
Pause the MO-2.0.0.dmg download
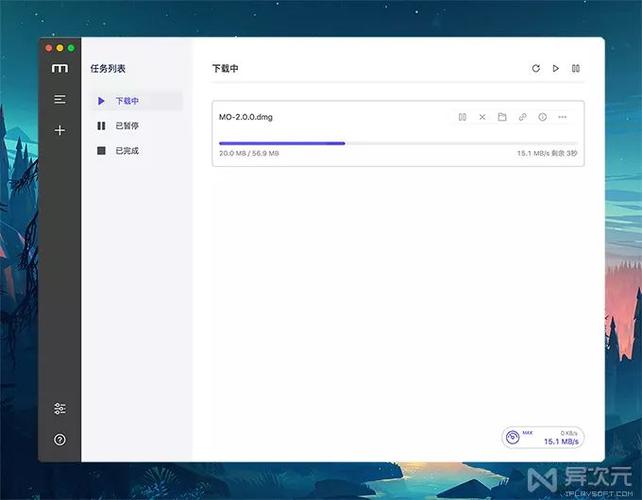click(462, 117)
